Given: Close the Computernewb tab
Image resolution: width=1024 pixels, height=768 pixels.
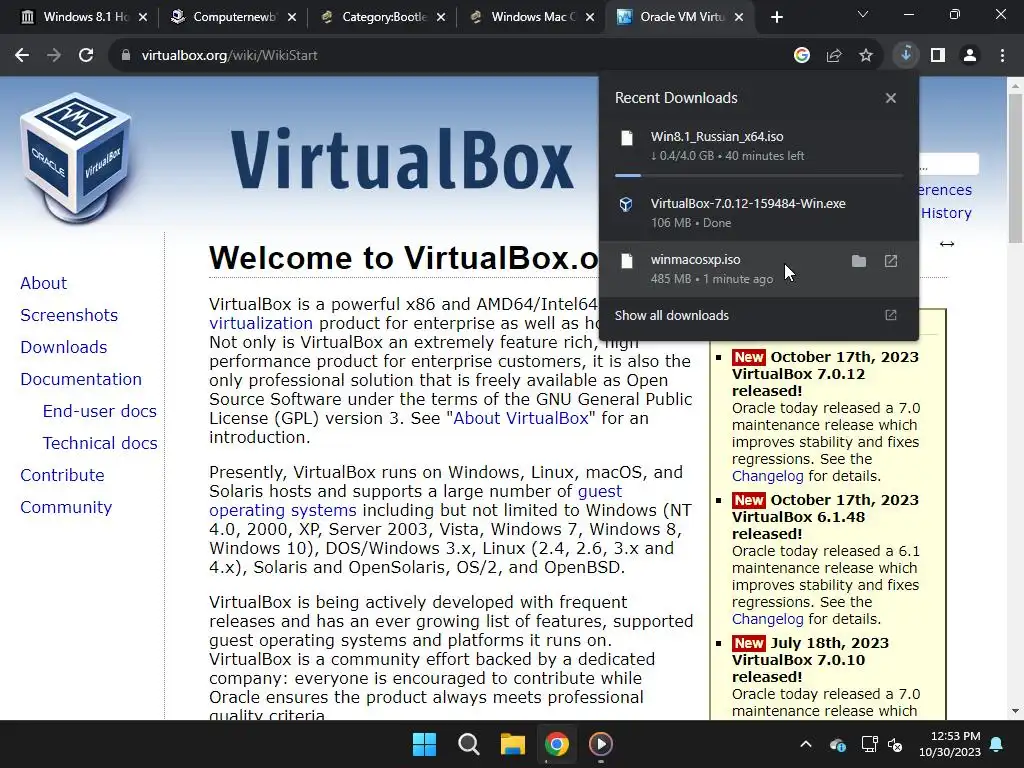Looking at the screenshot, I should coord(292,17).
